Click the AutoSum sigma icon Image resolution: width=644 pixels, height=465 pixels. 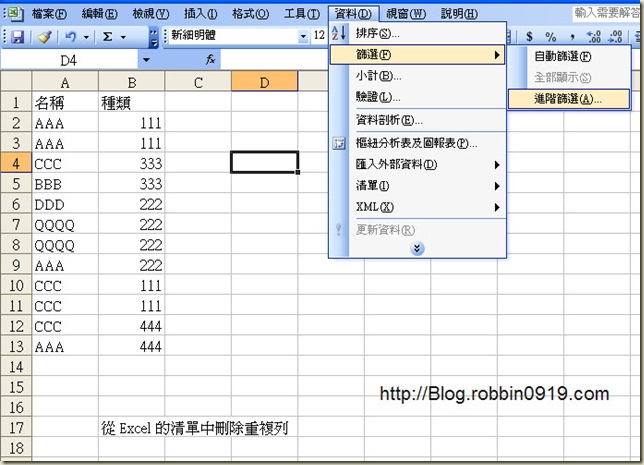108,37
